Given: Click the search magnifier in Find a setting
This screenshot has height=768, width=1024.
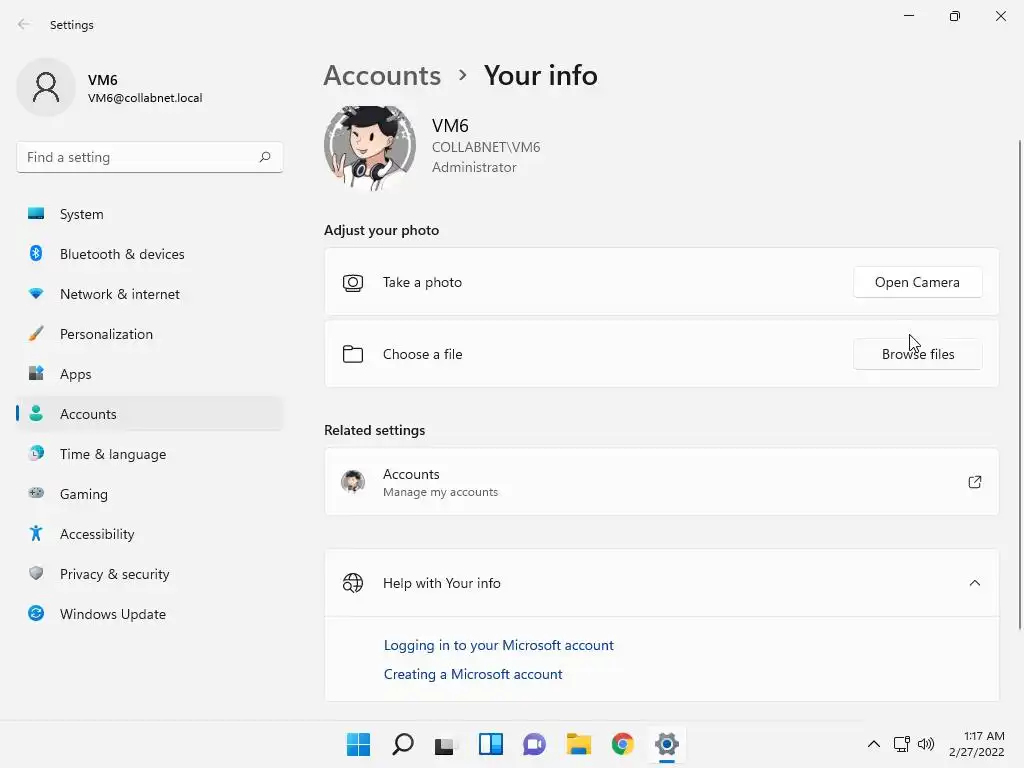Looking at the screenshot, I should pyautogui.click(x=265, y=157).
